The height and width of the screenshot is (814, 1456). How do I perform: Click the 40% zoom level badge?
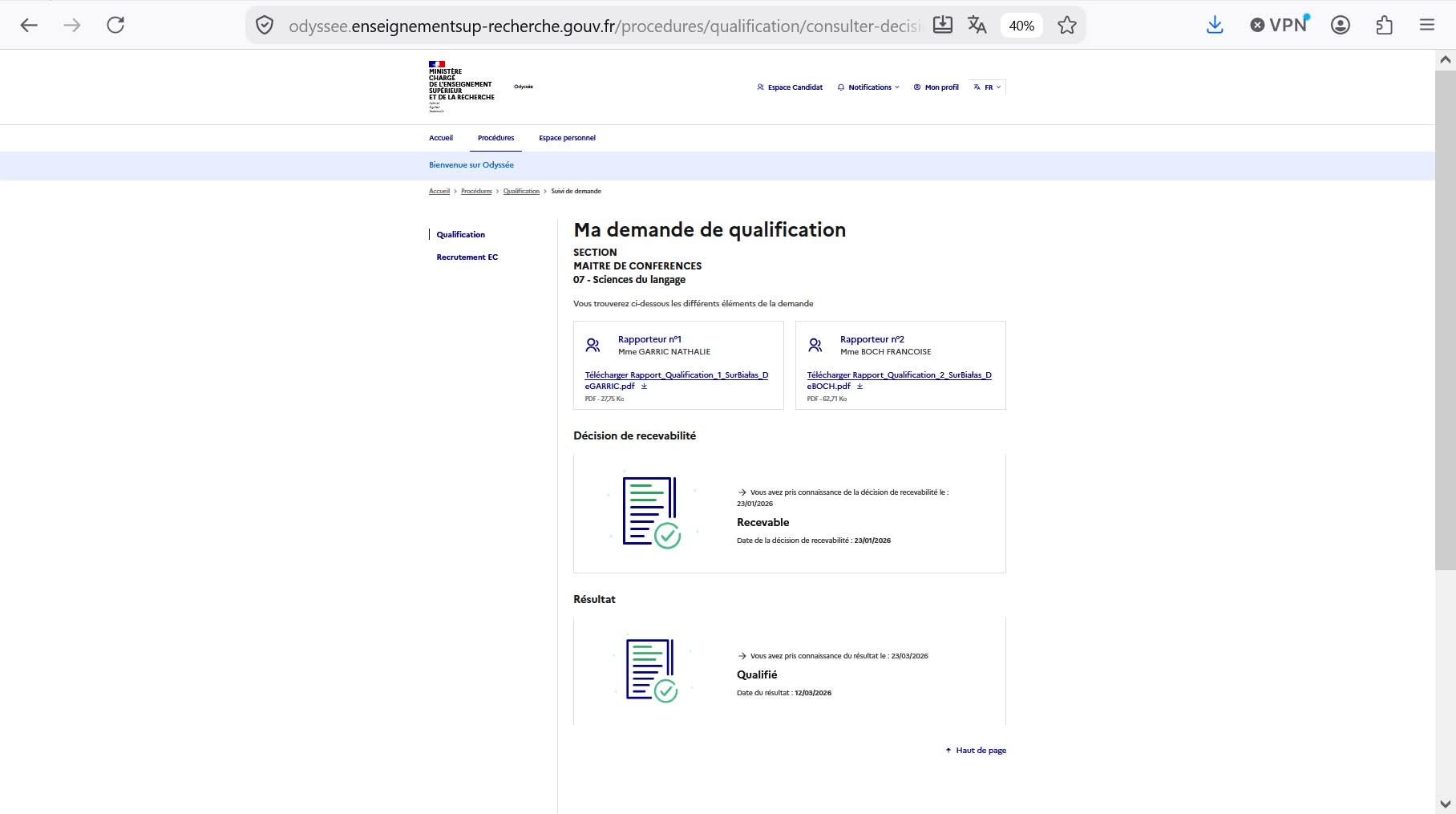(1021, 26)
